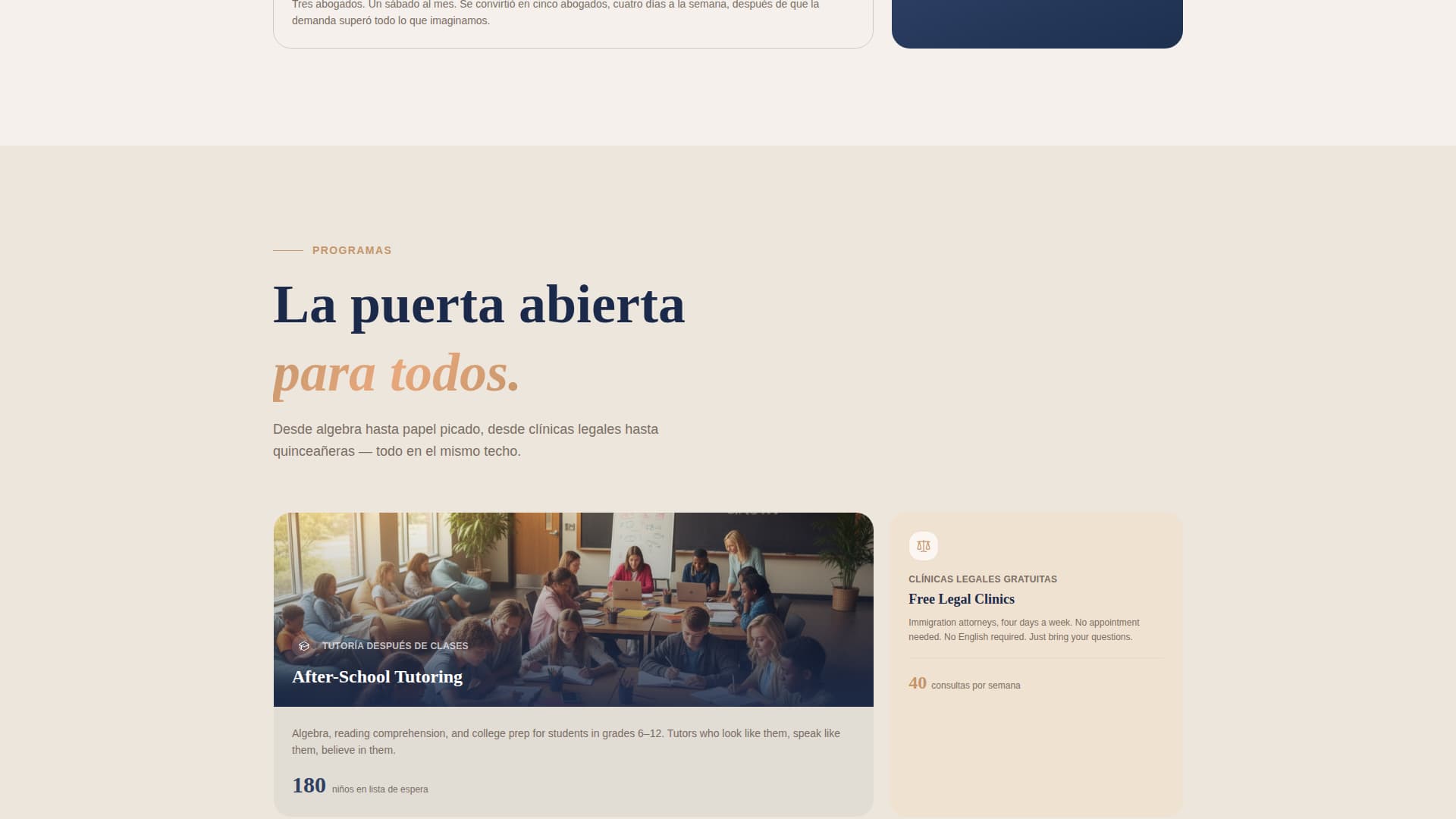Click the 40 consultas por semana statistic
The image size is (1456, 819).
917,683
